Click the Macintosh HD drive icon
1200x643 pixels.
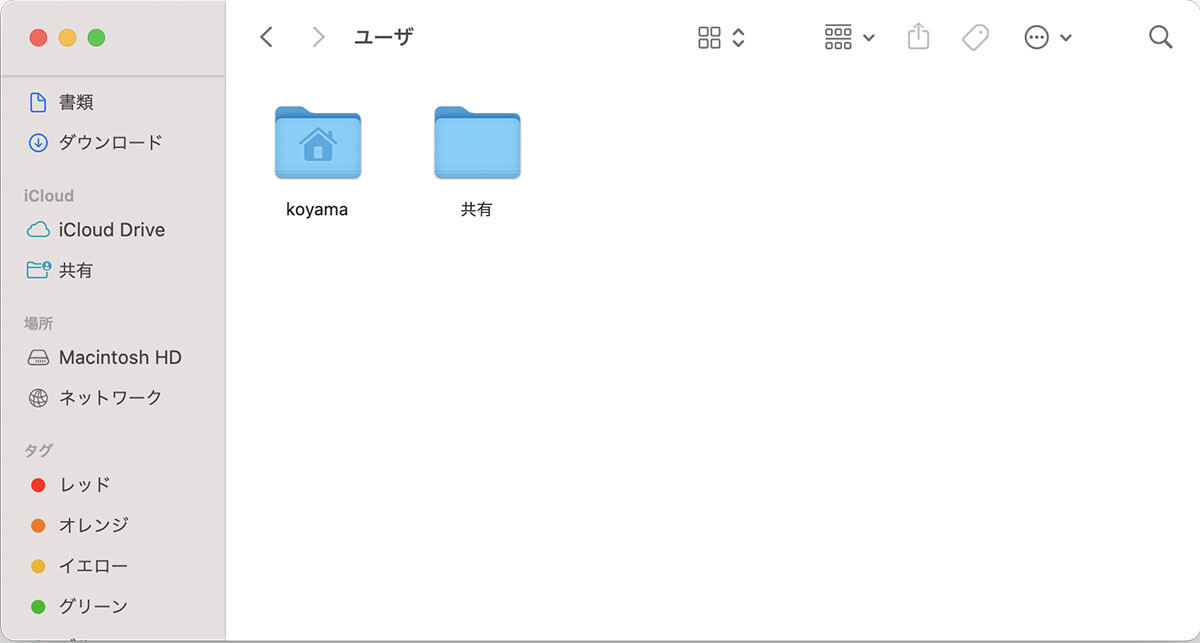pyautogui.click(x=38, y=358)
